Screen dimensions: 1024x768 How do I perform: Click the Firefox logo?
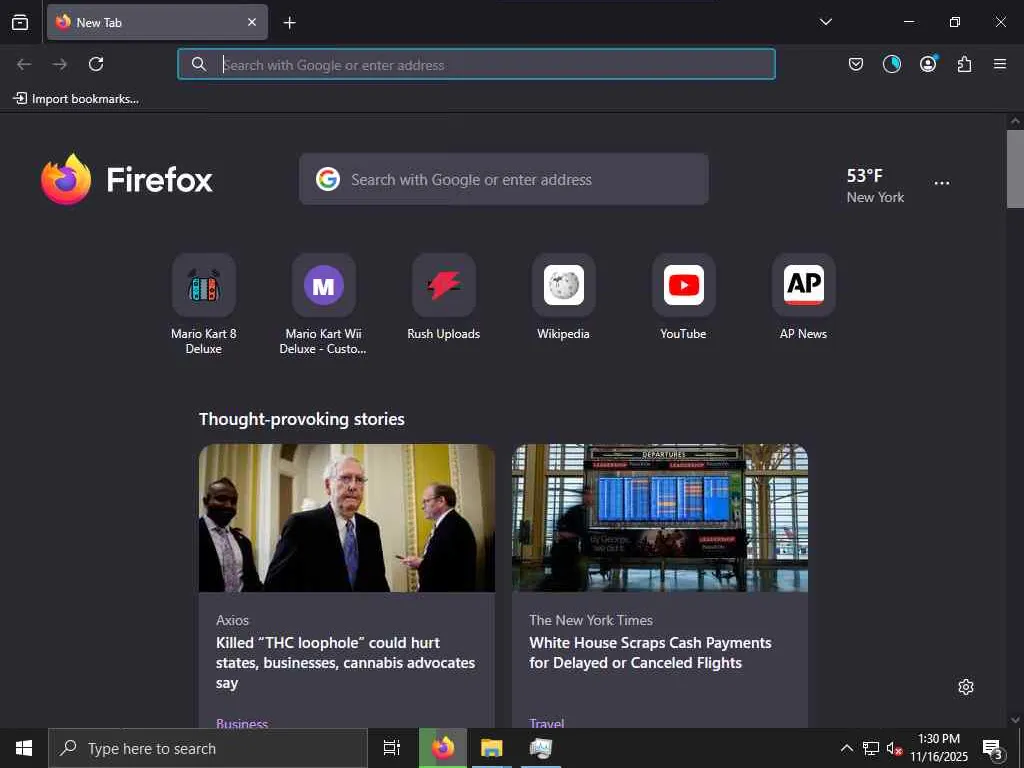tap(126, 180)
